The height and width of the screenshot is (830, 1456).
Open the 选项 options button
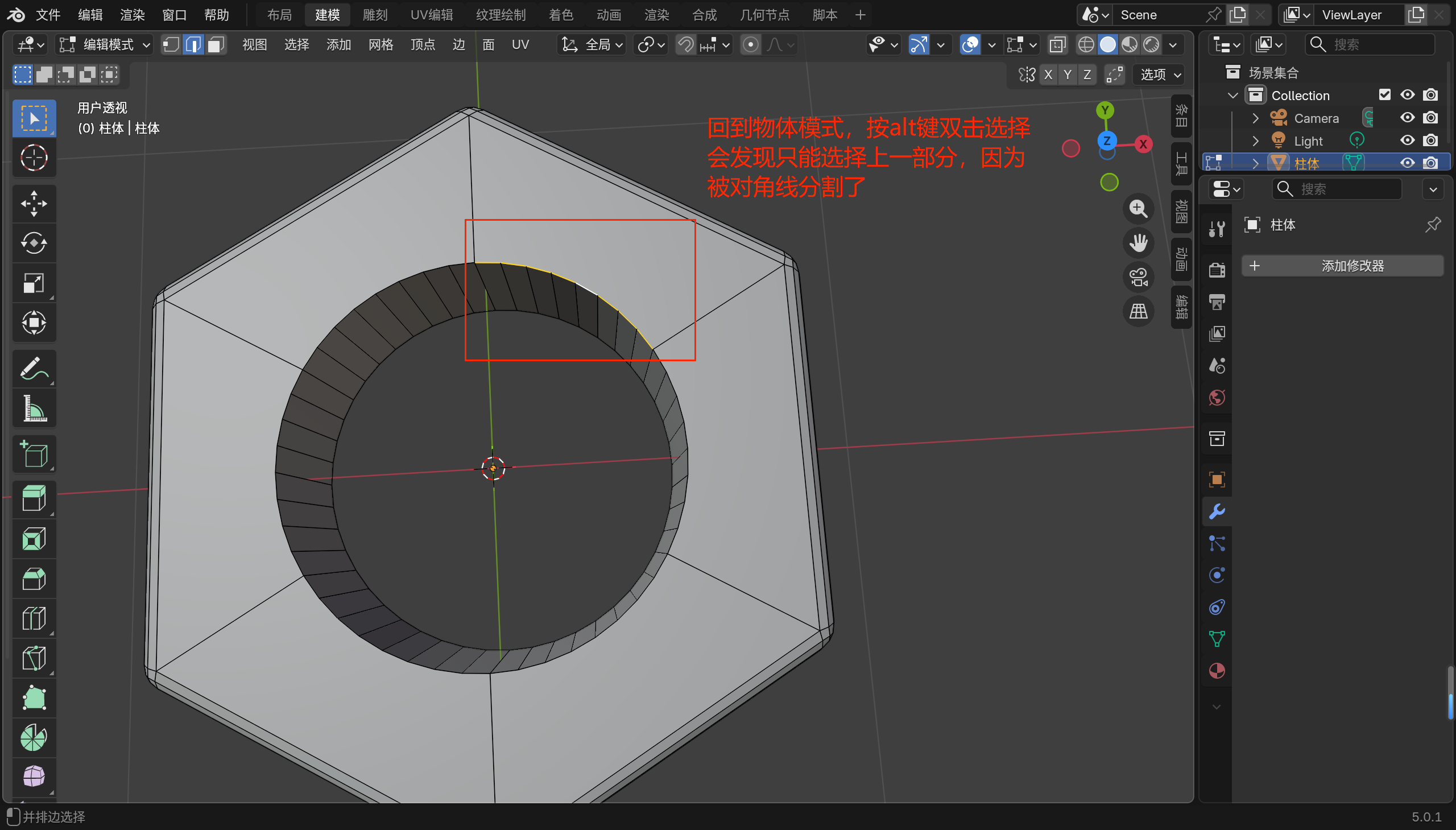click(x=1160, y=75)
